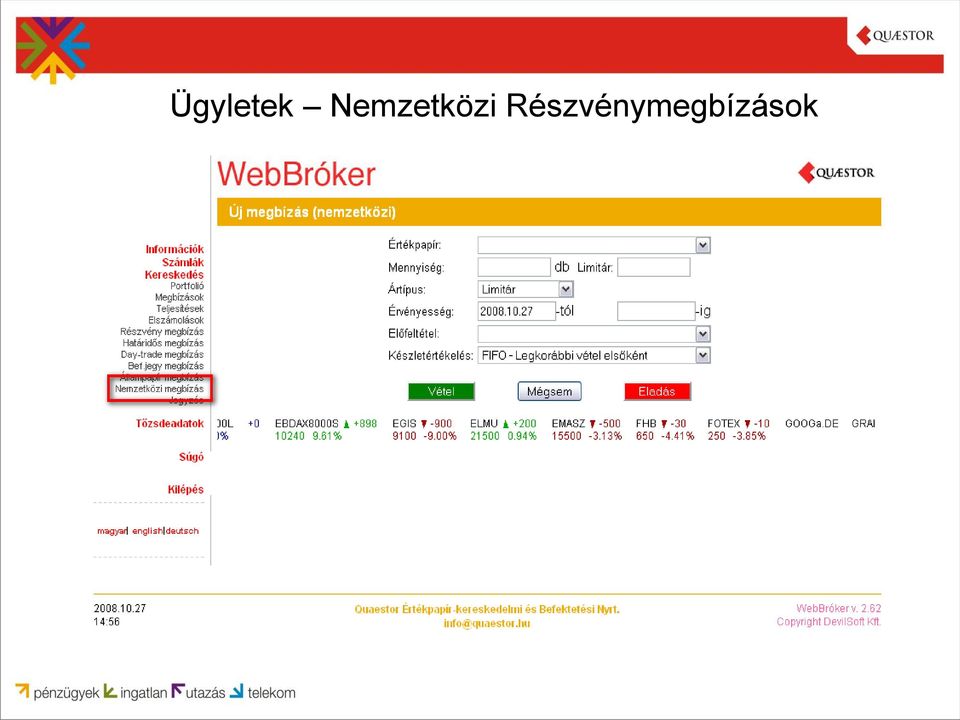Screen dimensions: 960x720
Task: Select Nemzetközi megbízás menu item
Action: coord(159,389)
